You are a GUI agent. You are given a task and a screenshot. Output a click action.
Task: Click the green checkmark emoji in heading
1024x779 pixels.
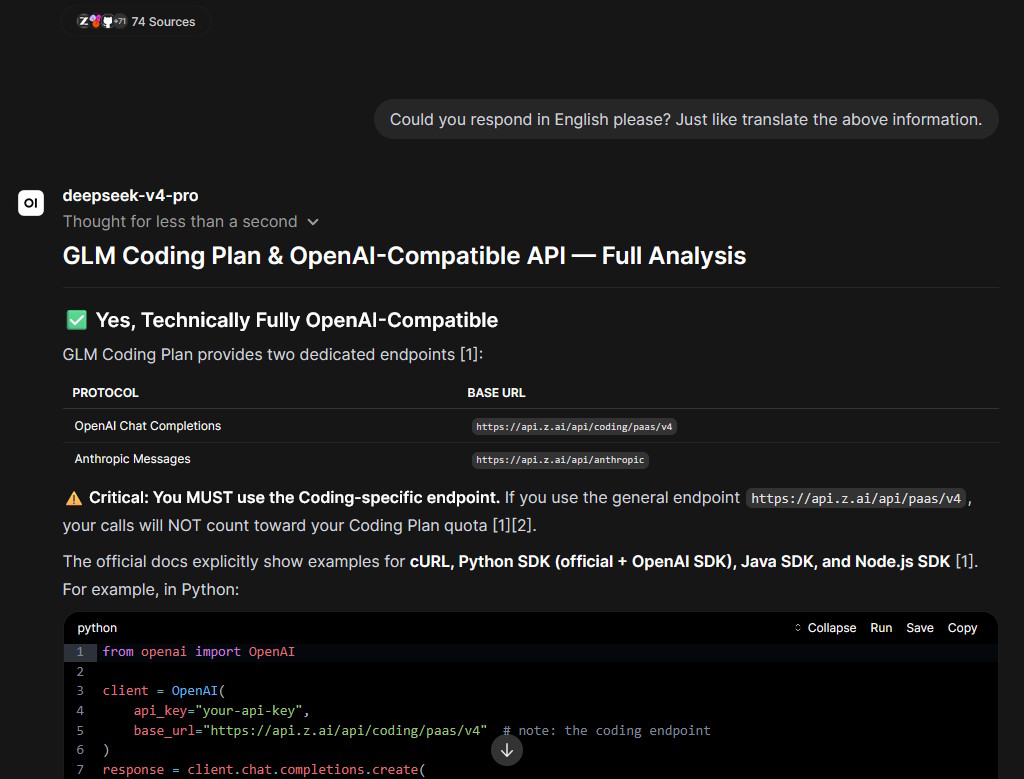pos(76,320)
